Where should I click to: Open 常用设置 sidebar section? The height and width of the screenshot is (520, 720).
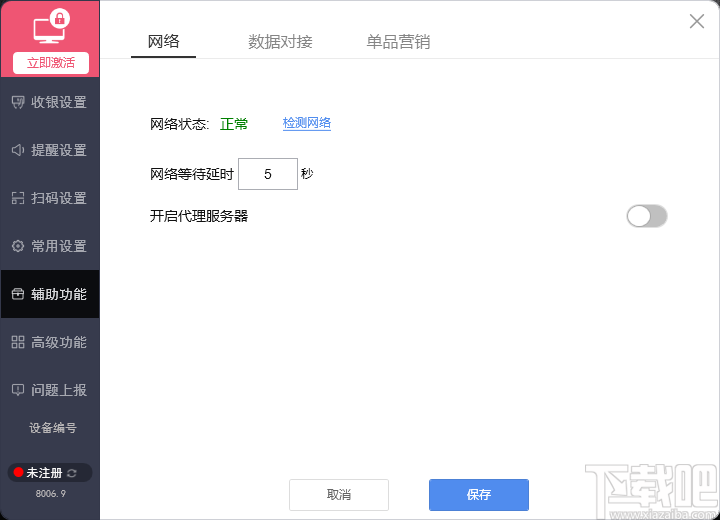click(x=50, y=246)
